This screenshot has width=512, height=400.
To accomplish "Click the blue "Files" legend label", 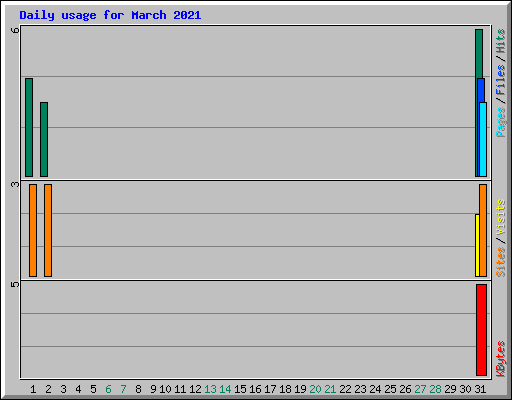I will pos(500,80).
